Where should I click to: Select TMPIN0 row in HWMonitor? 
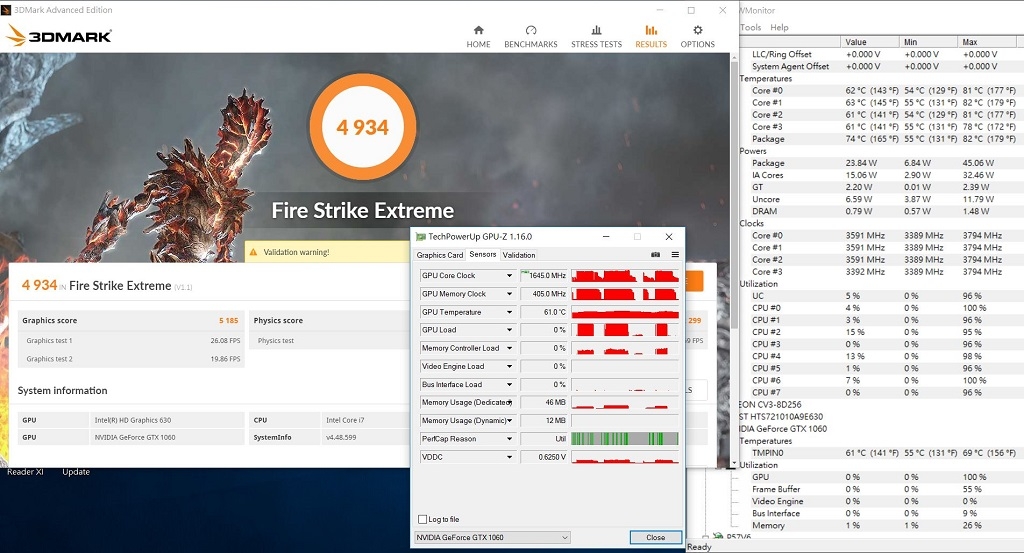(881, 452)
